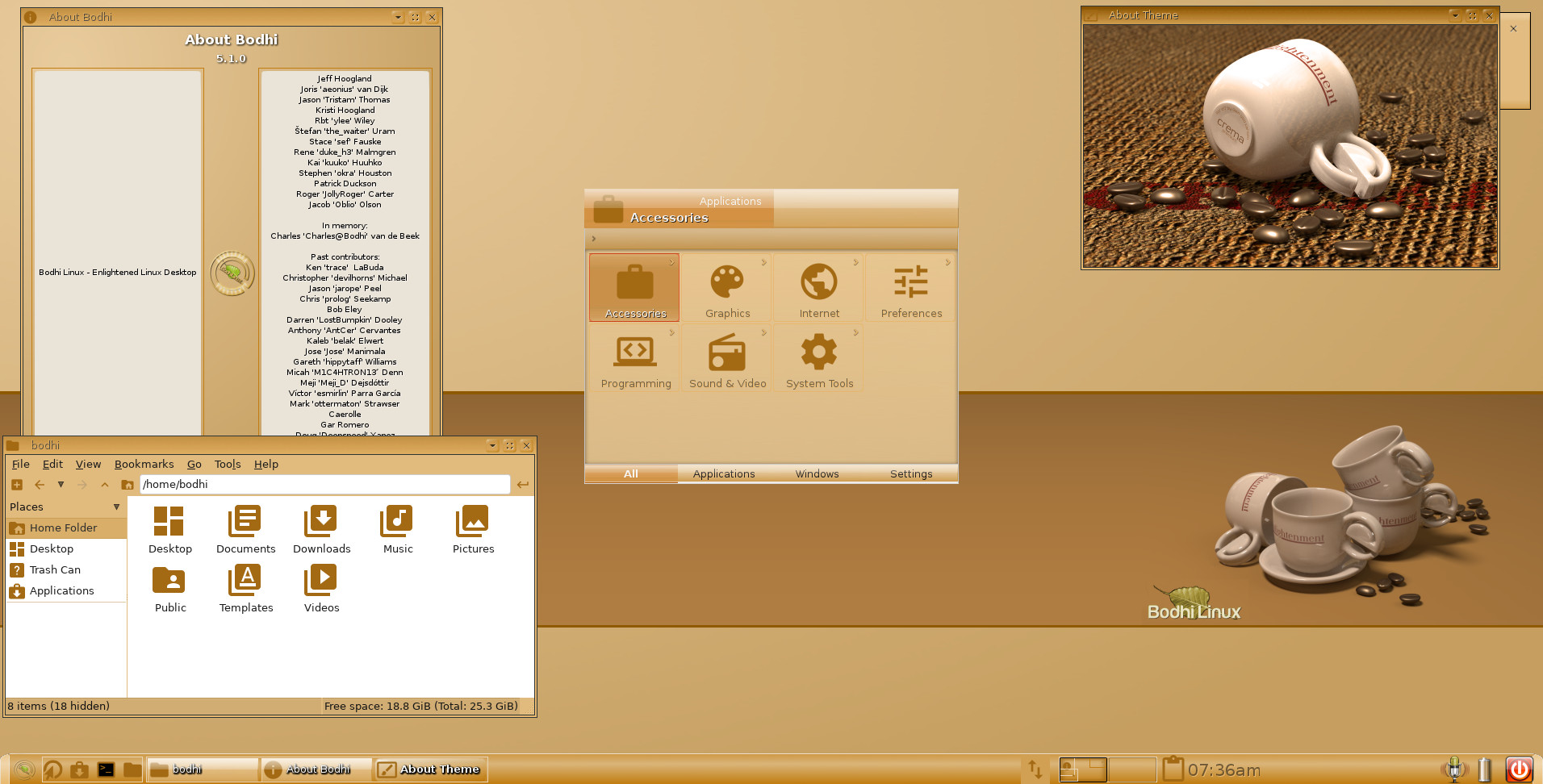Open the Bookmarks menu

pos(144,465)
